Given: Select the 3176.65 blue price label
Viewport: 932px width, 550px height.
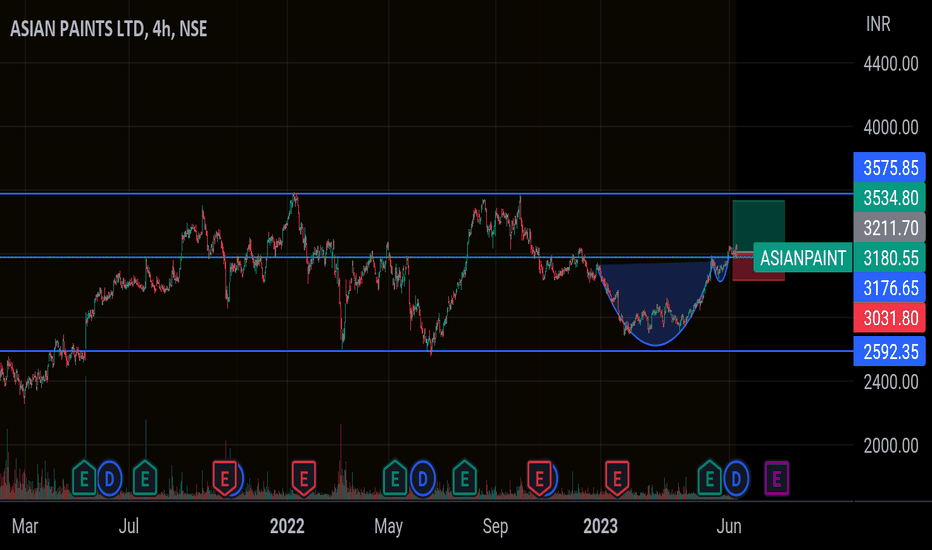Looking at the screenshot, I should (x=890, y=288).
